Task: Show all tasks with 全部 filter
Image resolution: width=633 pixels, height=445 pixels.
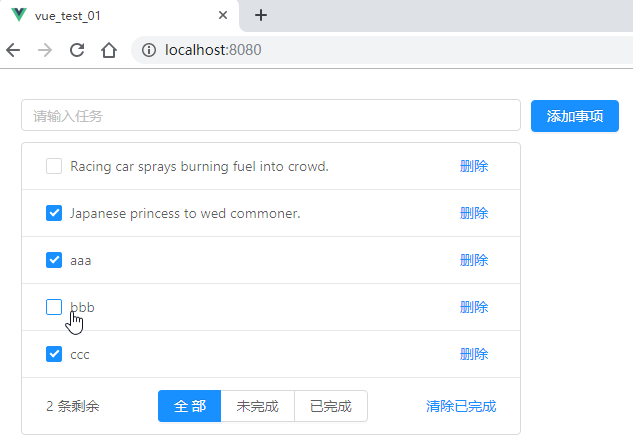Action: pos(189,406)
